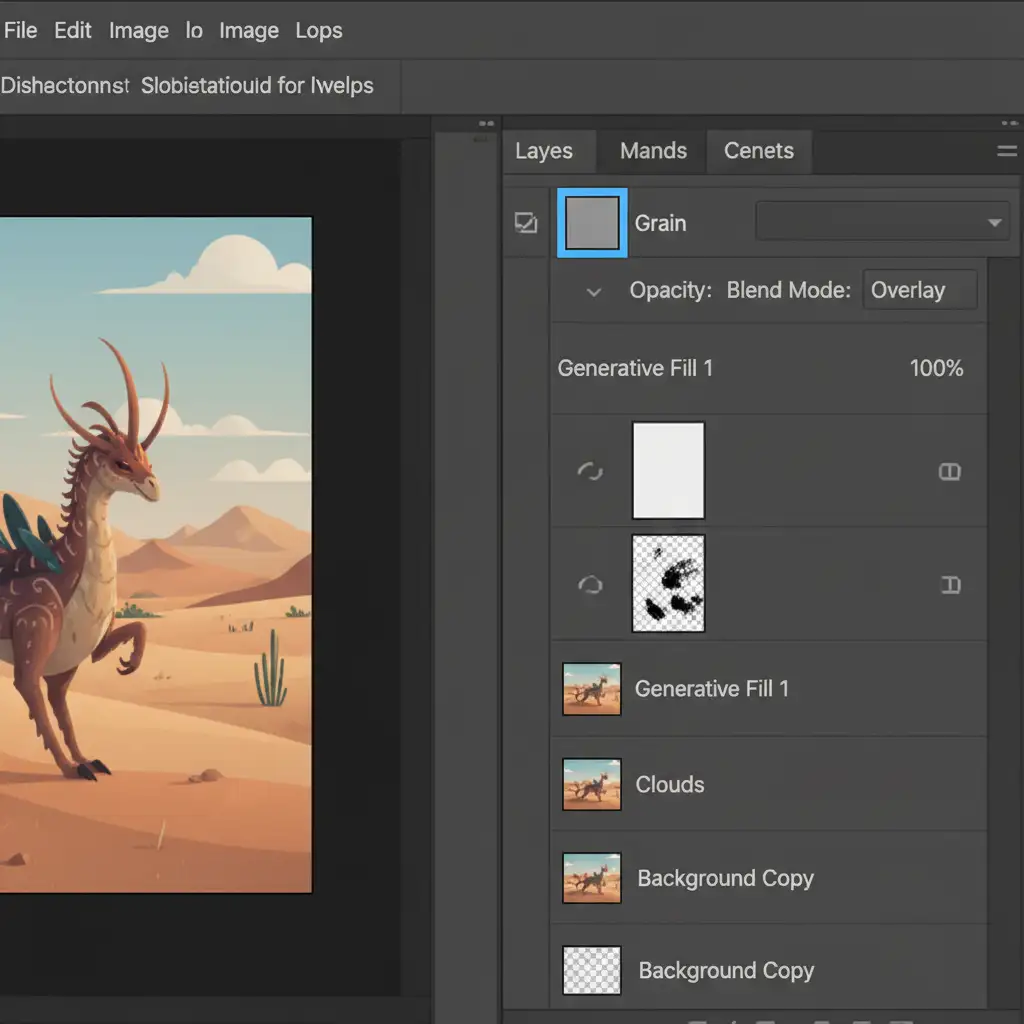
Task: Click the circular link icon beside the white thumbnail
Action: (x=590, y=471)
